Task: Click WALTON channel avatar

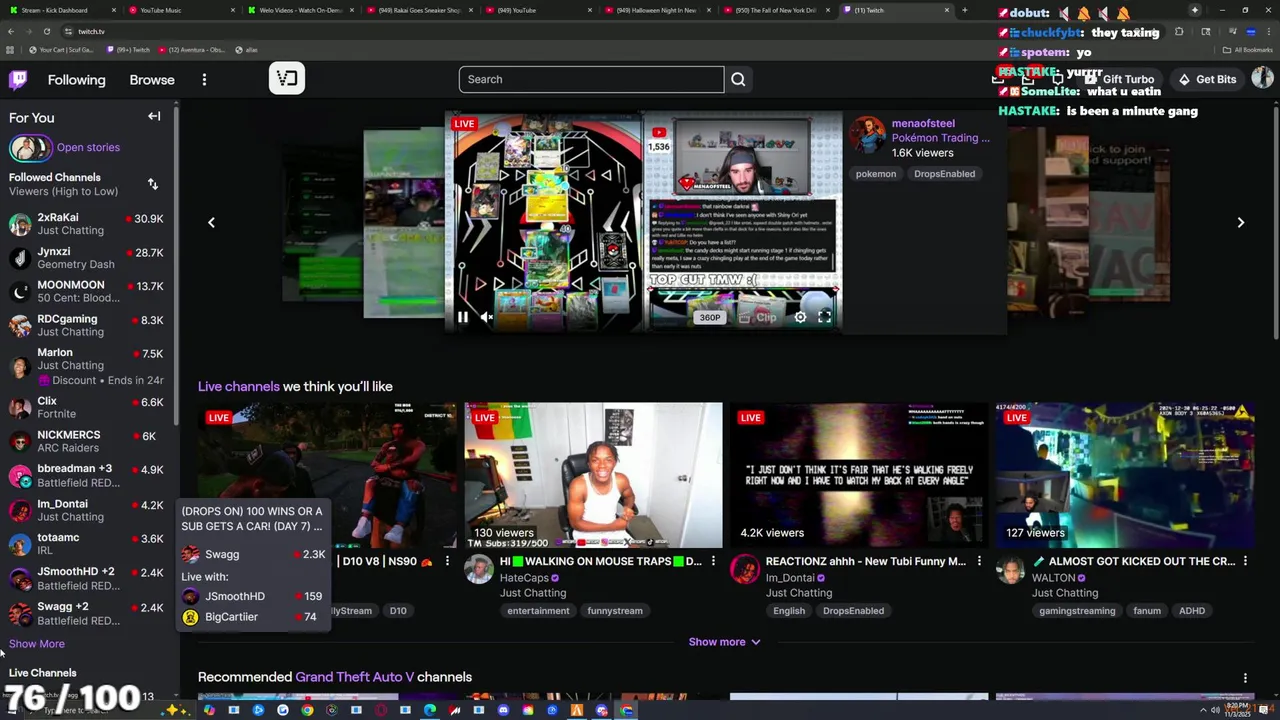Action: point(1010,569)
